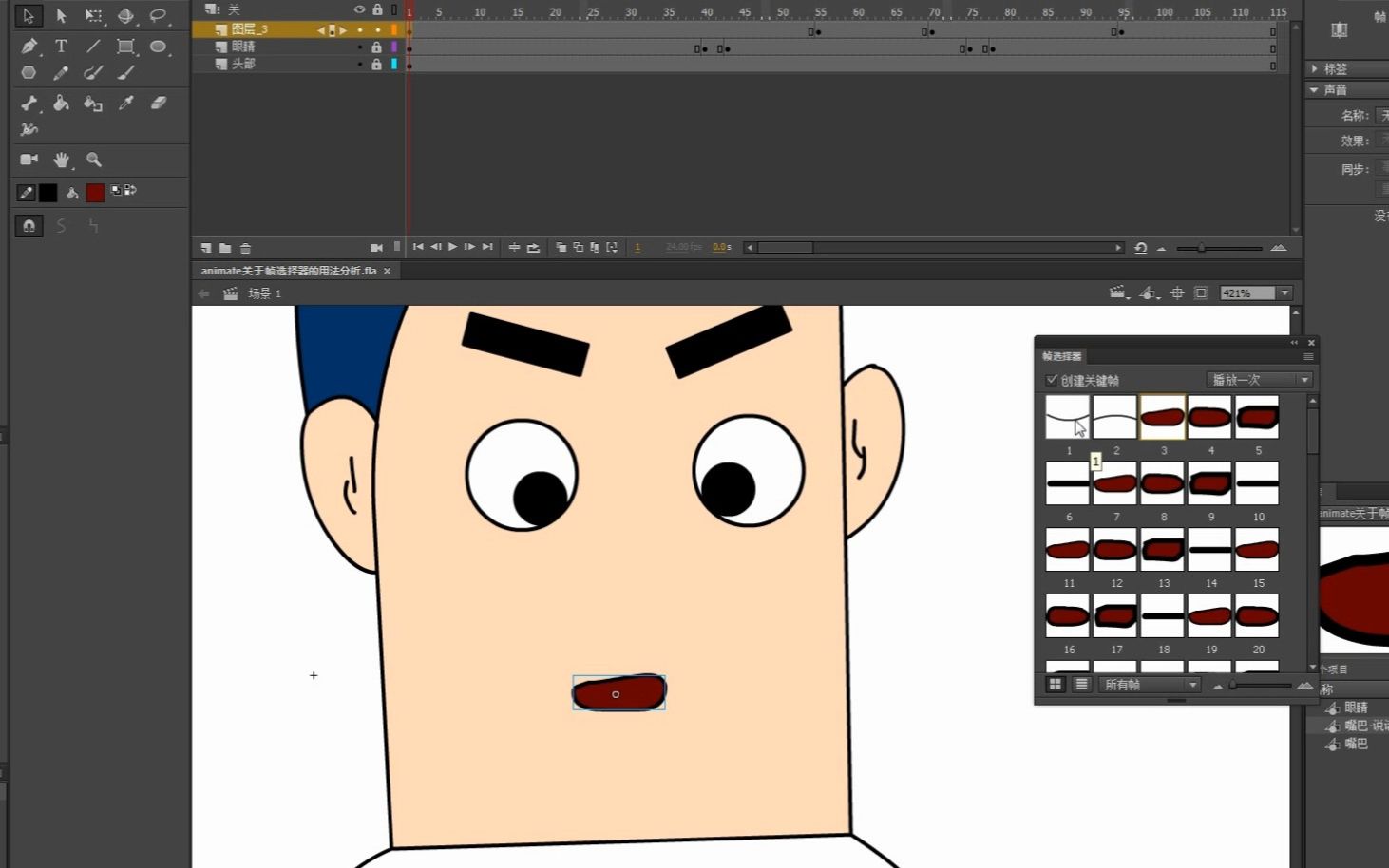
Task: Select the Selection tool in the toolbar
Action: click(27, 16)
